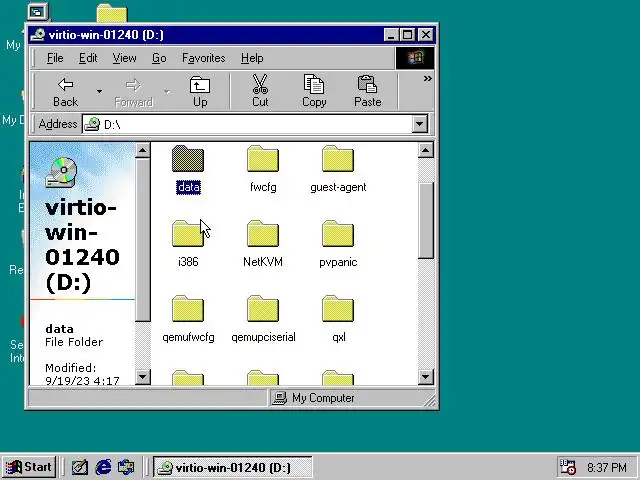Open the data folder icon
640x480 pixels.
tap(188, 159)
